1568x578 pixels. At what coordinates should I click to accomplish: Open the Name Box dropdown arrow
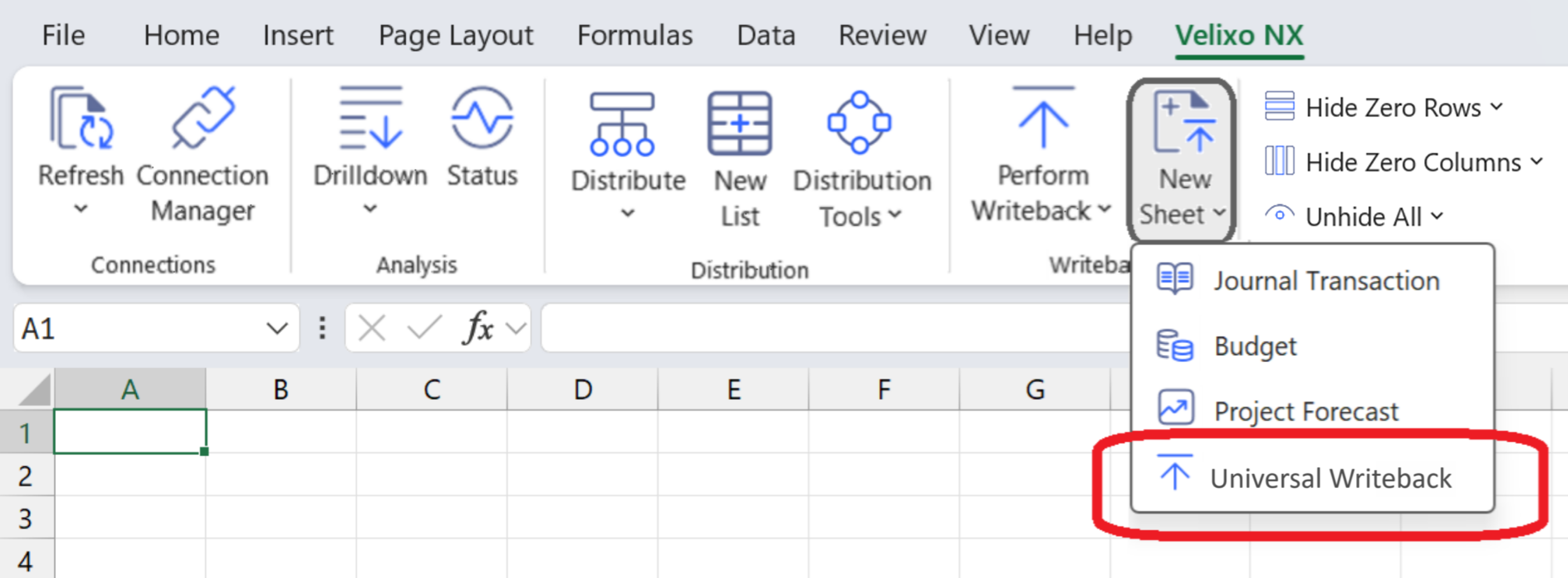[x=277, y=329]
